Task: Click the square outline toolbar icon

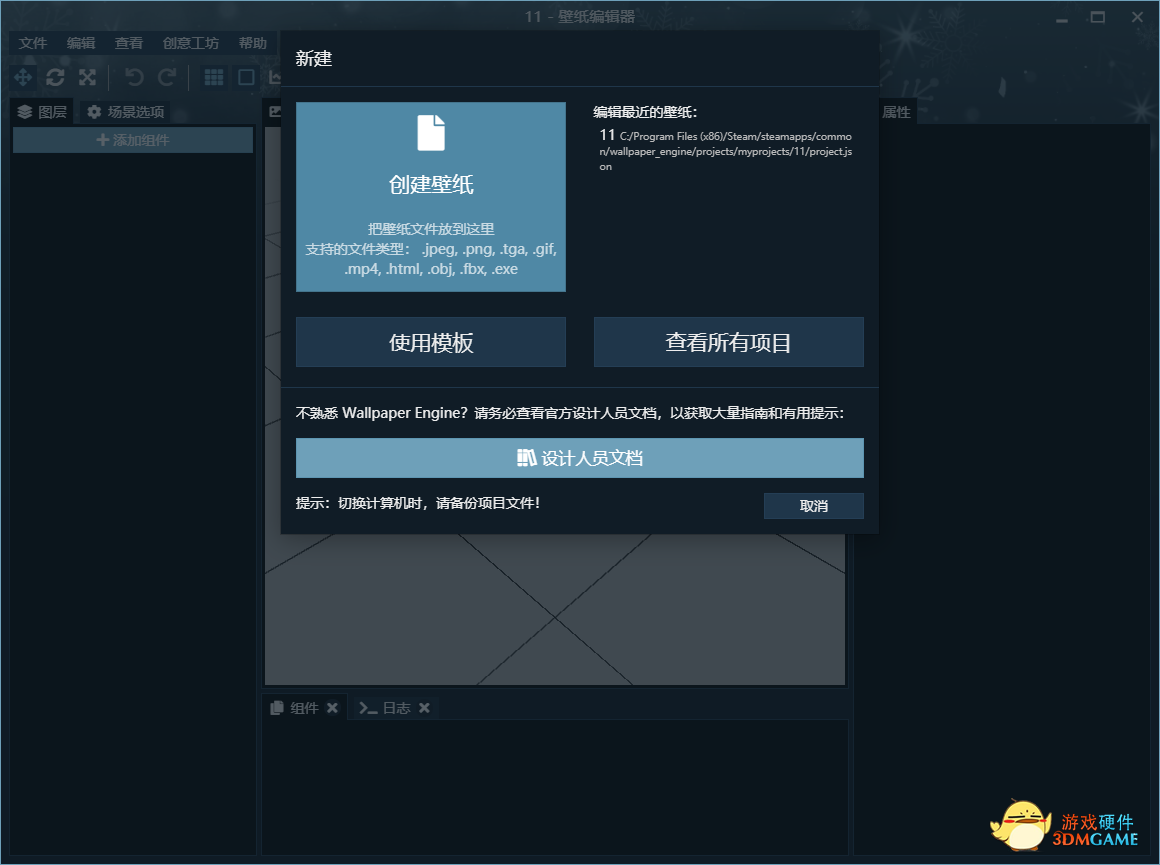Action: pos(246,77)
